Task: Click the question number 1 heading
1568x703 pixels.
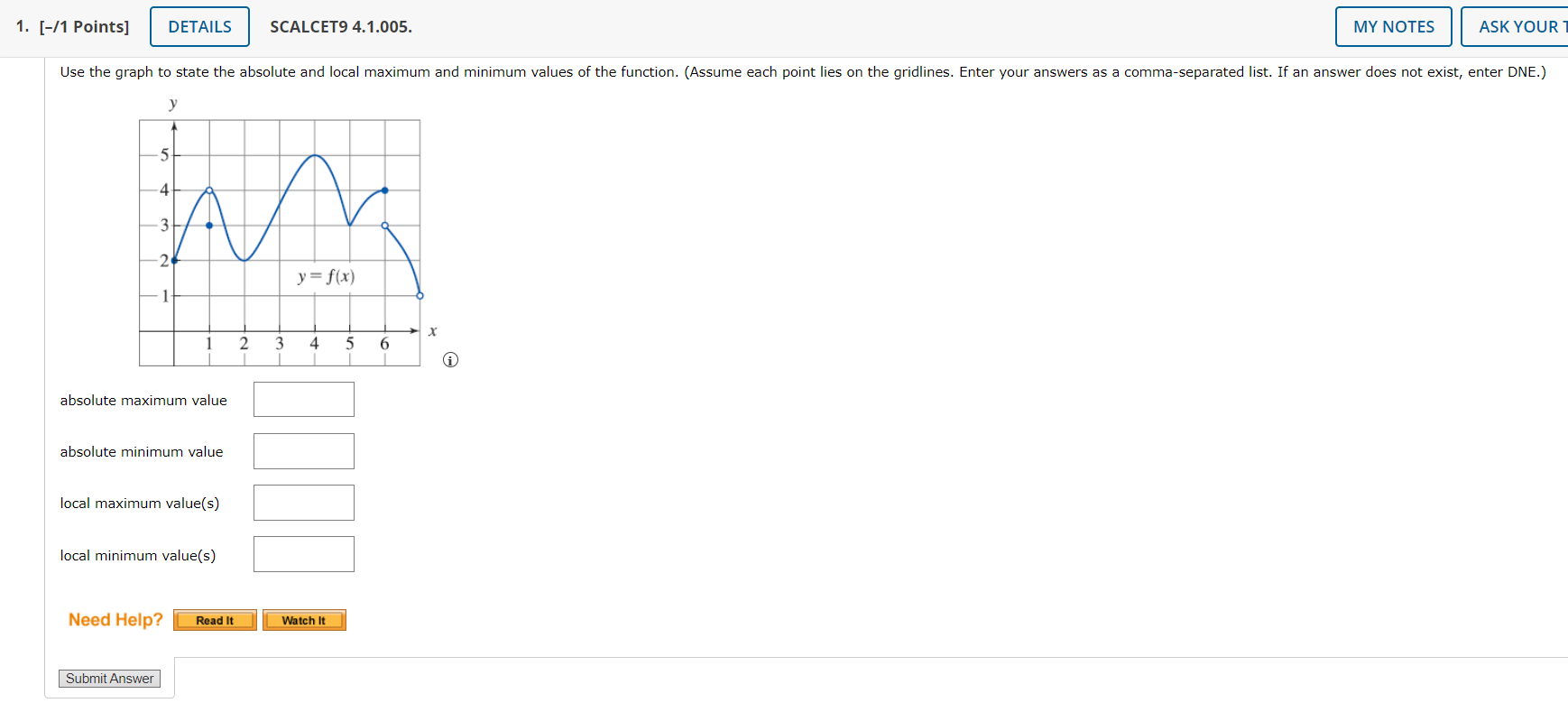Action: (20, 26)
